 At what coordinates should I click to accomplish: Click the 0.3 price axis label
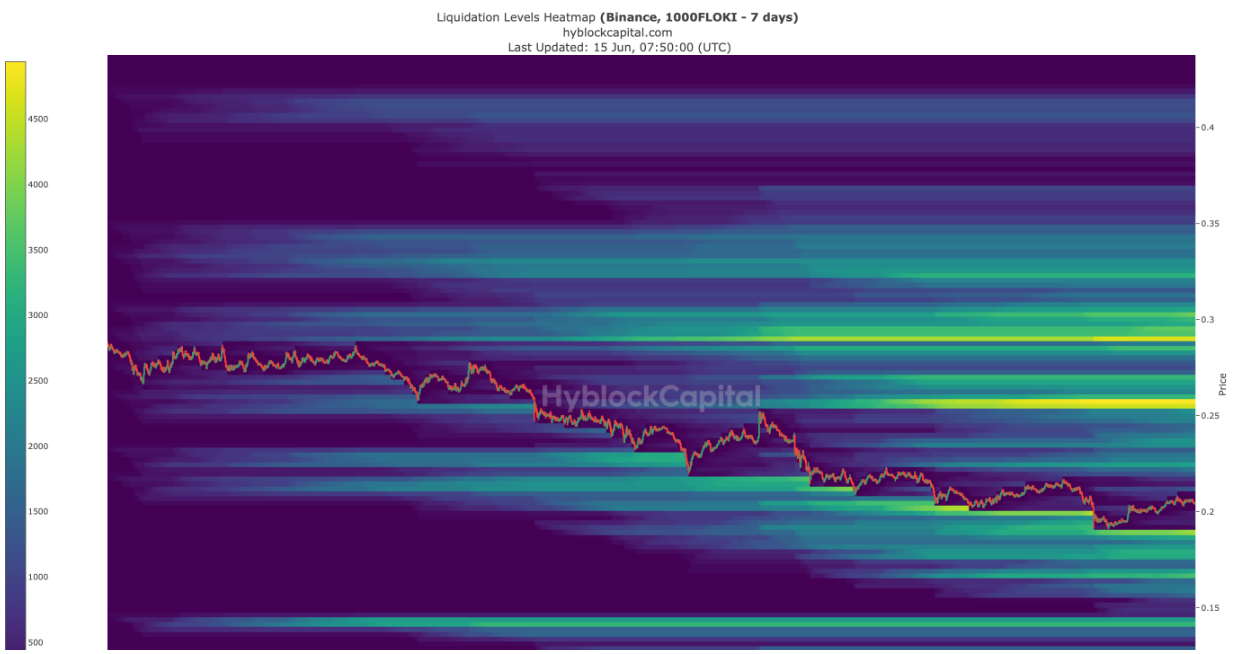point(1207,320)
